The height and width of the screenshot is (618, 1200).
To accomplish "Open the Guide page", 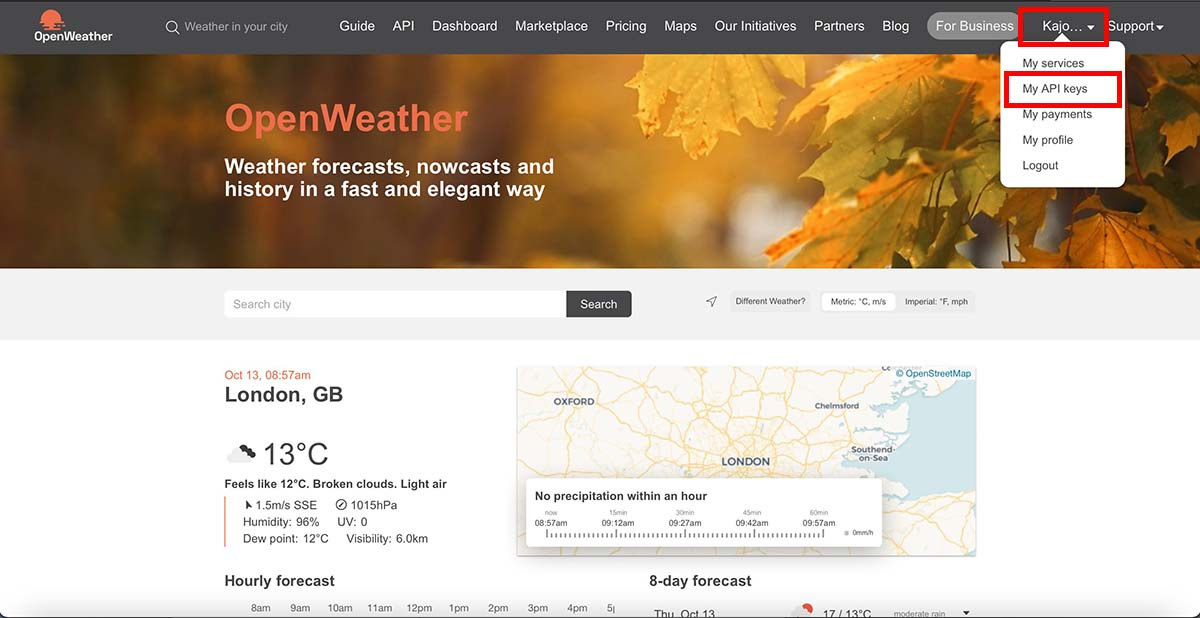I will click(357, 26).
